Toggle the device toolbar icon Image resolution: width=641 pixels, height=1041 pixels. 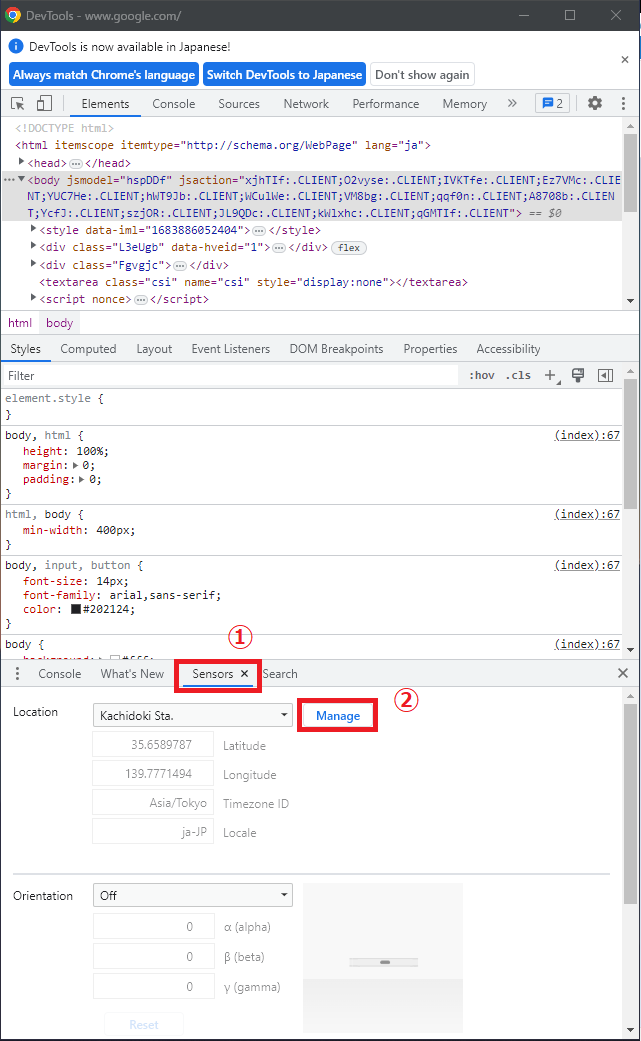[44, 104]
